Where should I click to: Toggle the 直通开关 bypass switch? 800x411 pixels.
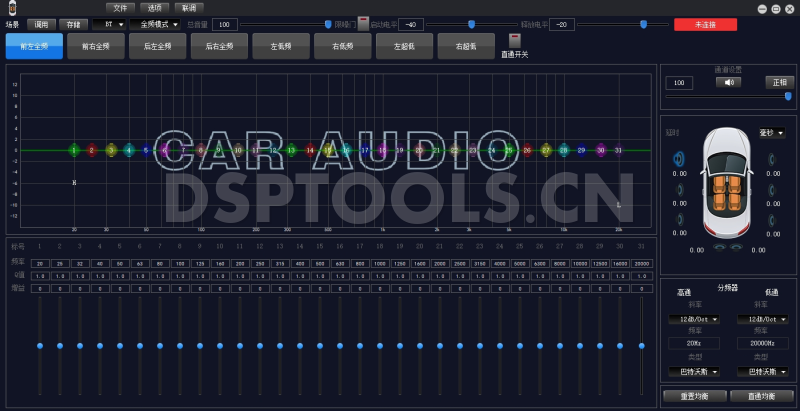515,41
